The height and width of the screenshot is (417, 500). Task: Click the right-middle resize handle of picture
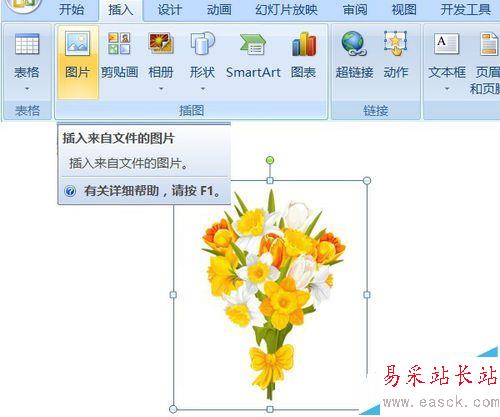[x=367, y=295]
